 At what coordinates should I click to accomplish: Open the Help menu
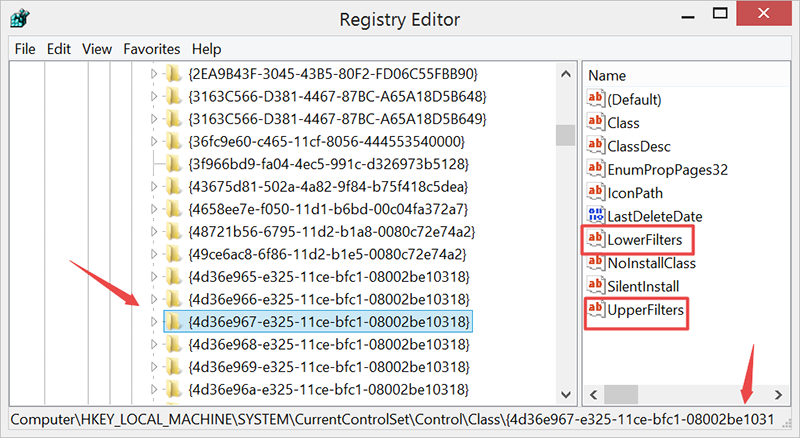[x=207, y=49]
